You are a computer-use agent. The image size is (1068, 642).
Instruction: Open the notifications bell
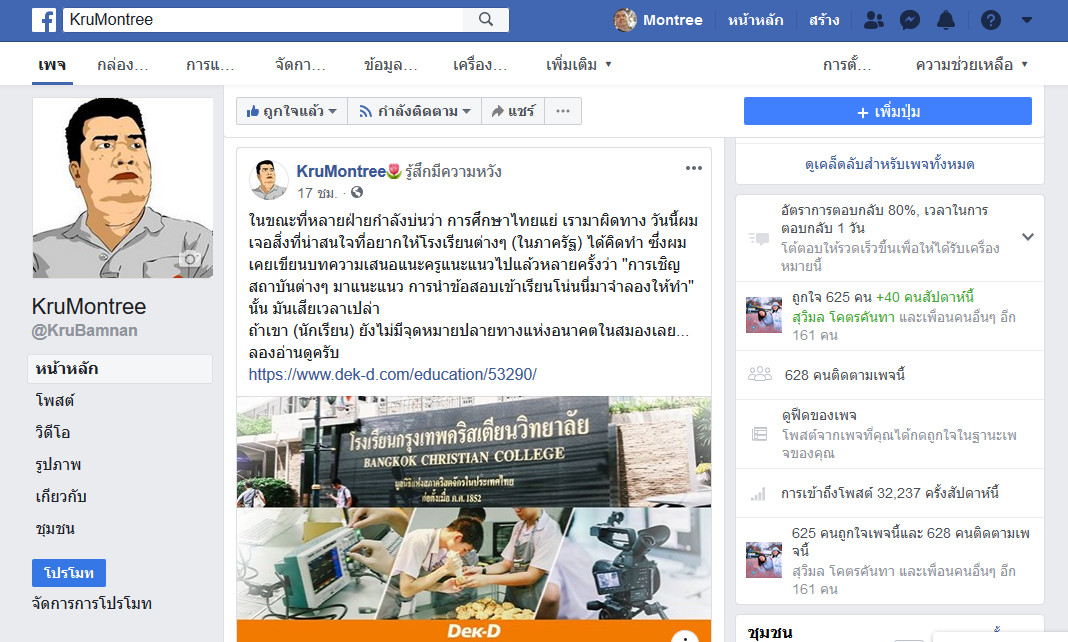tap(946, 20)
